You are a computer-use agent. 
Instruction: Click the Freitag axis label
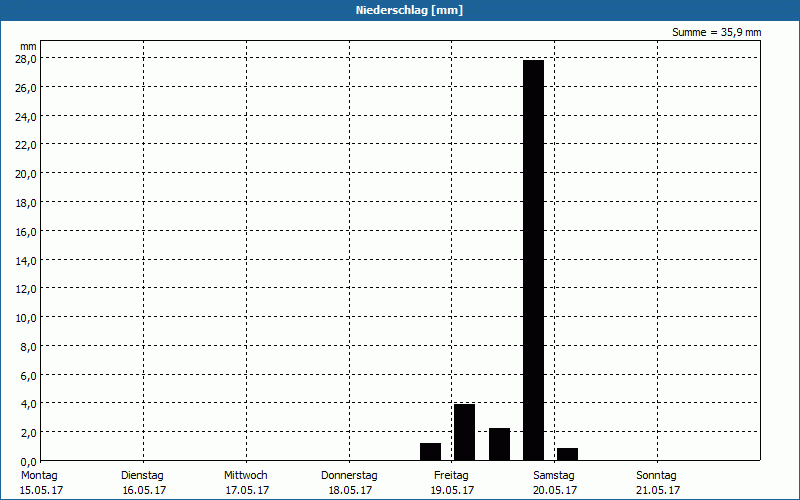[x=451, y=476]
